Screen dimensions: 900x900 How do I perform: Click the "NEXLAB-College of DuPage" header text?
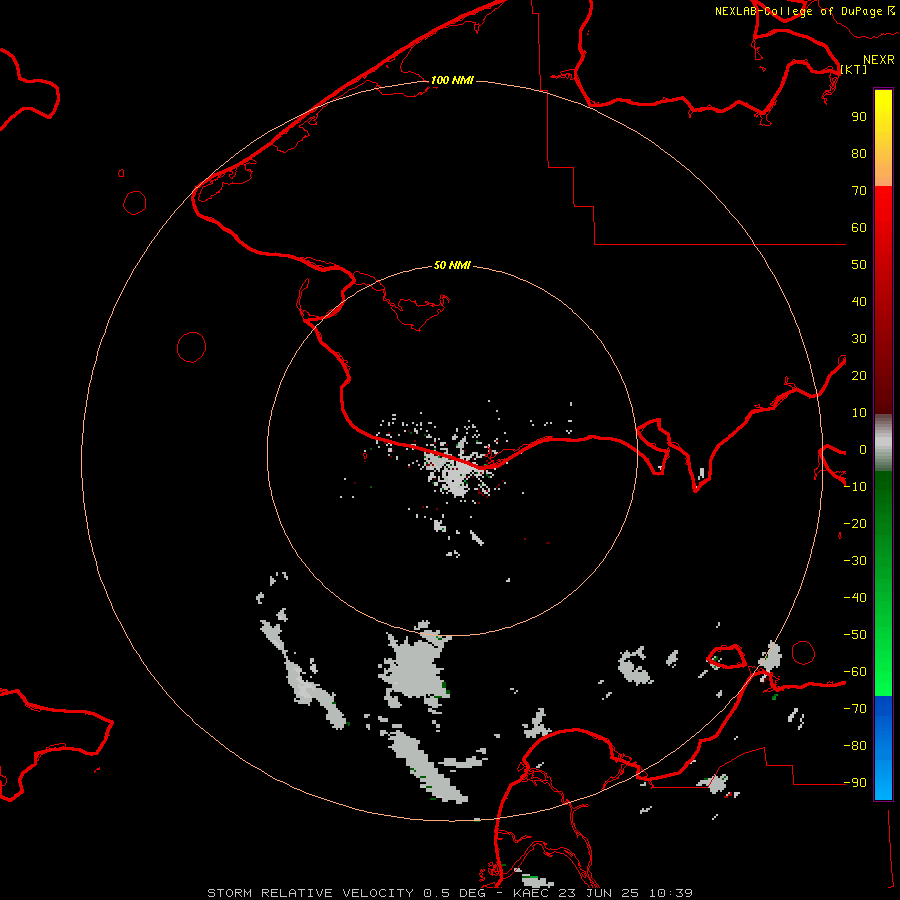799,11
